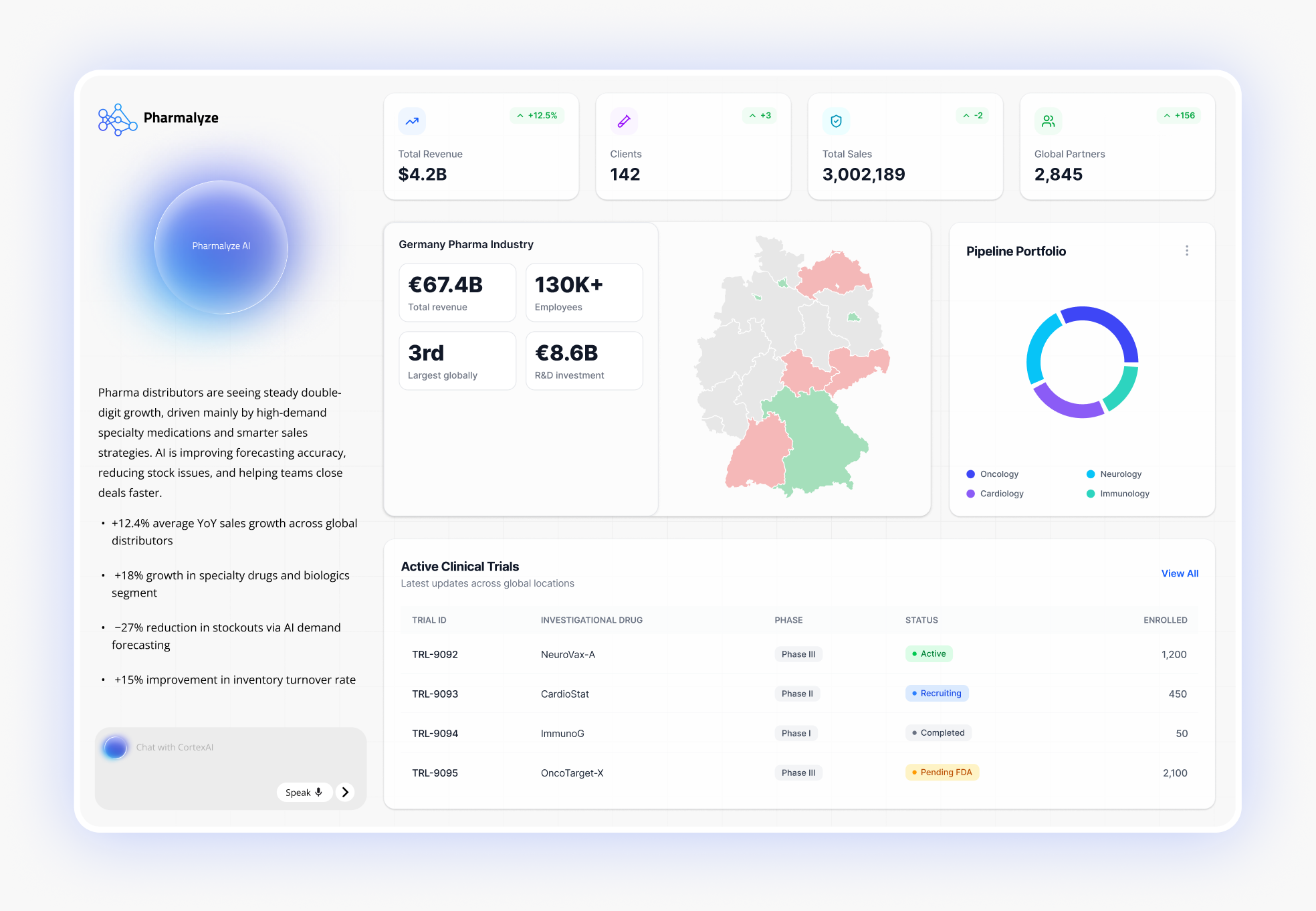Screen dimensions: 1316x911
Task: Select the Cardiology legend color dot
Action: tap(970, 494)
